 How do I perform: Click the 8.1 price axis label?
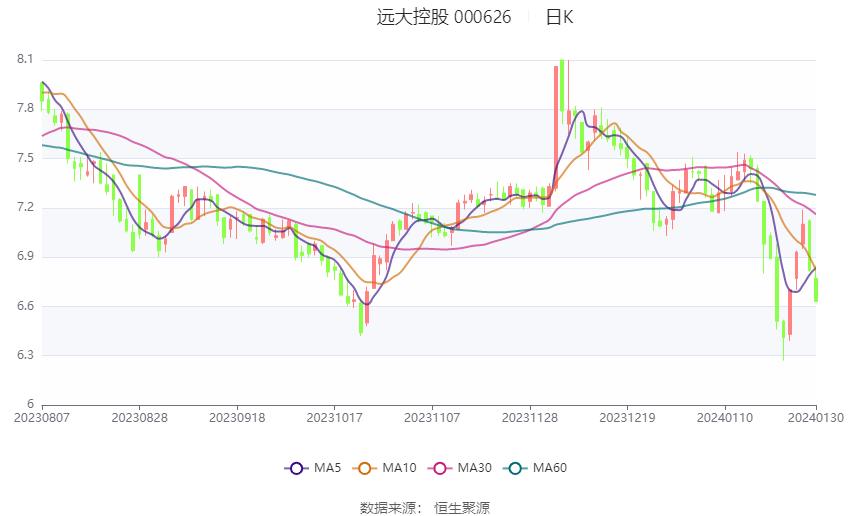[x=25, y=59]
